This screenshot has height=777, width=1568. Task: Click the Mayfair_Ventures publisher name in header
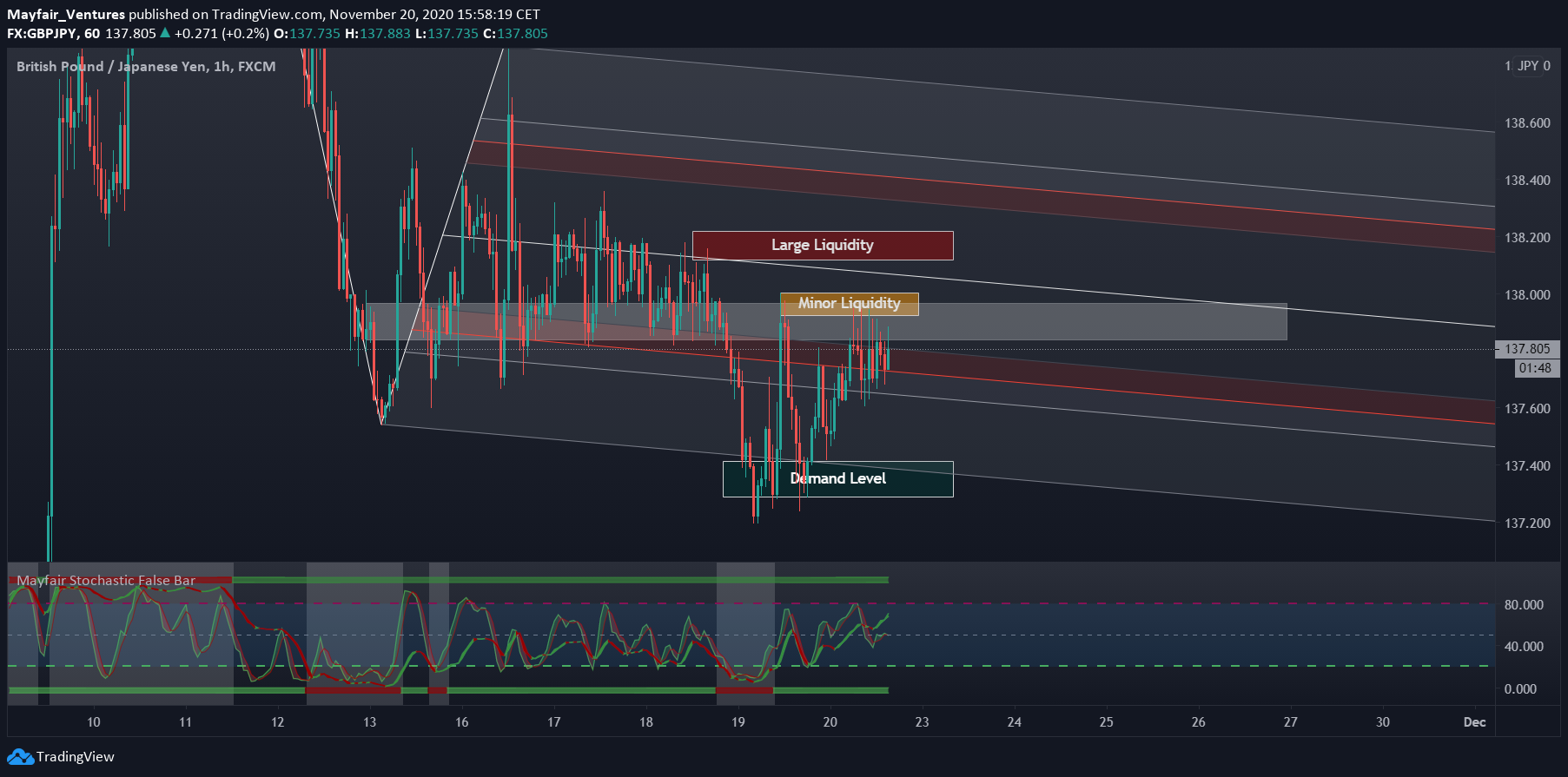click(x=66, y=15)
